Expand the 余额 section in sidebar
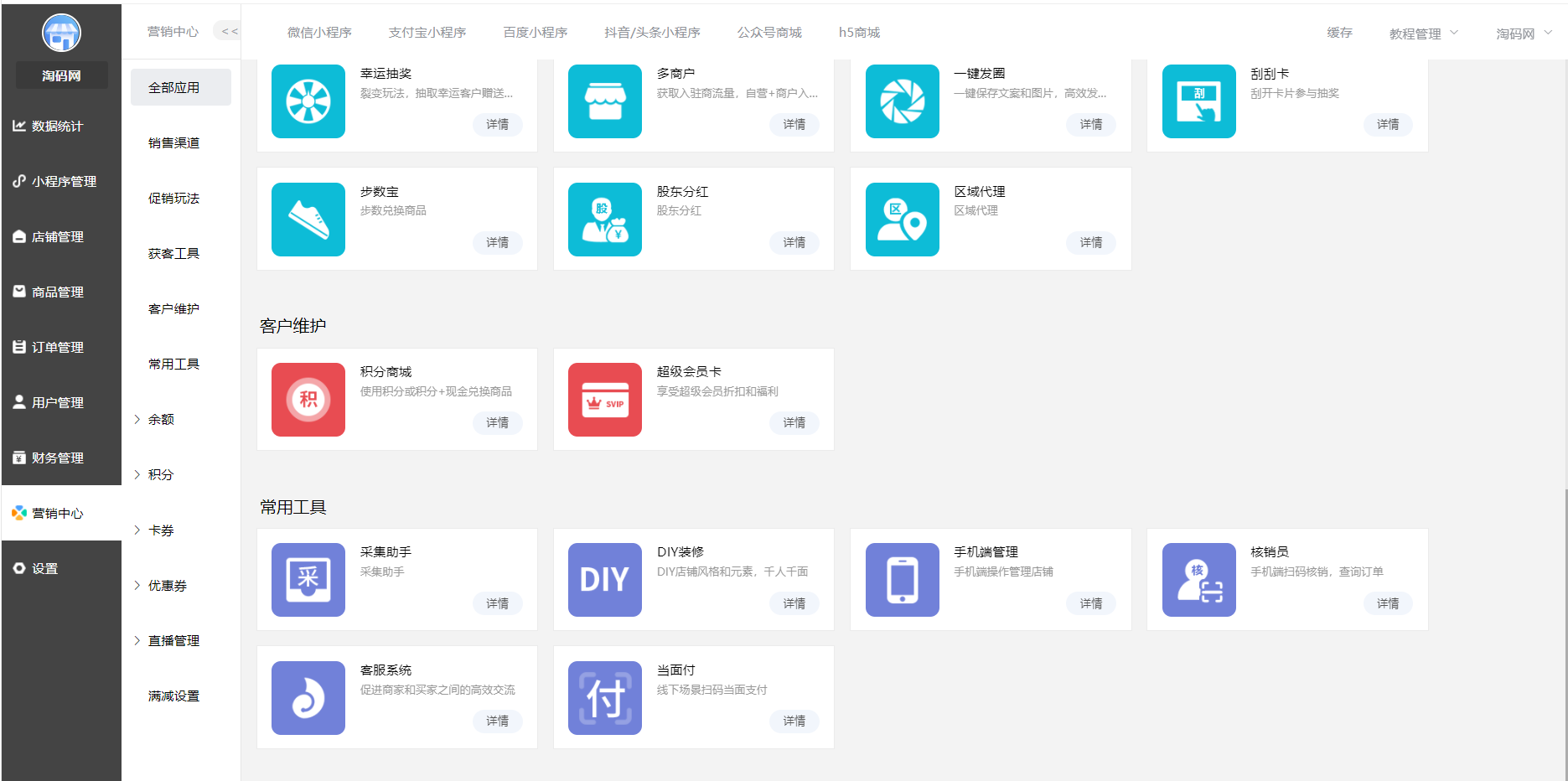 [x=160, y=419]
